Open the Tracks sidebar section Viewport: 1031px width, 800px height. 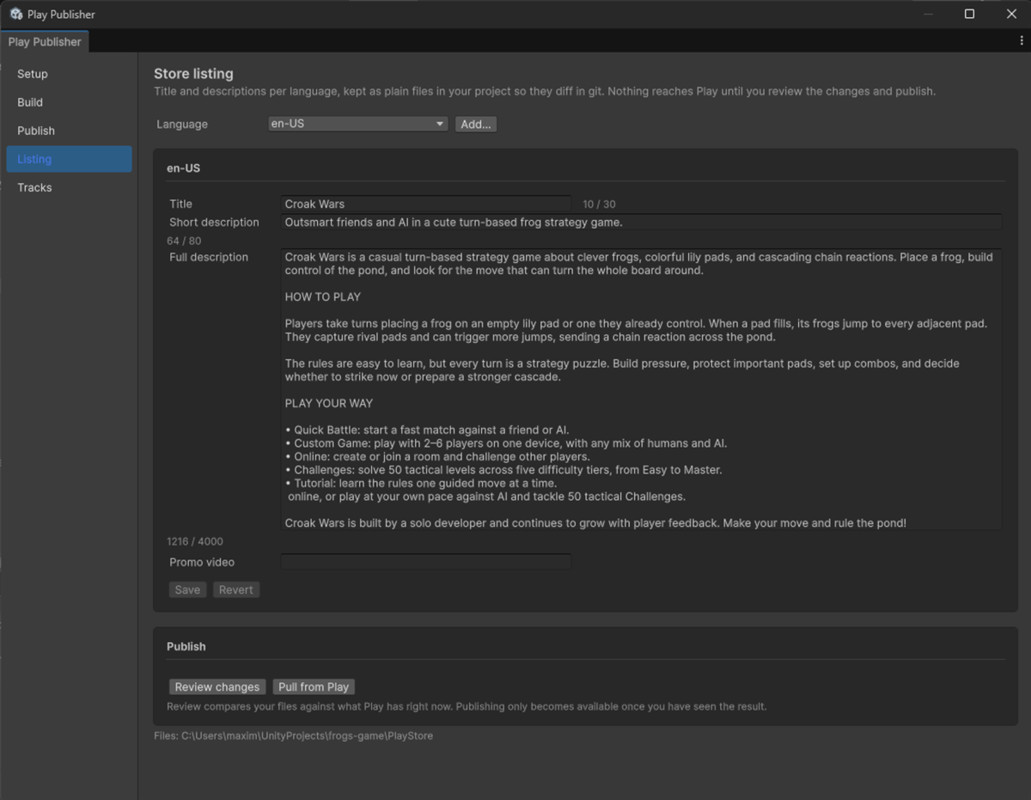point(69,187)
